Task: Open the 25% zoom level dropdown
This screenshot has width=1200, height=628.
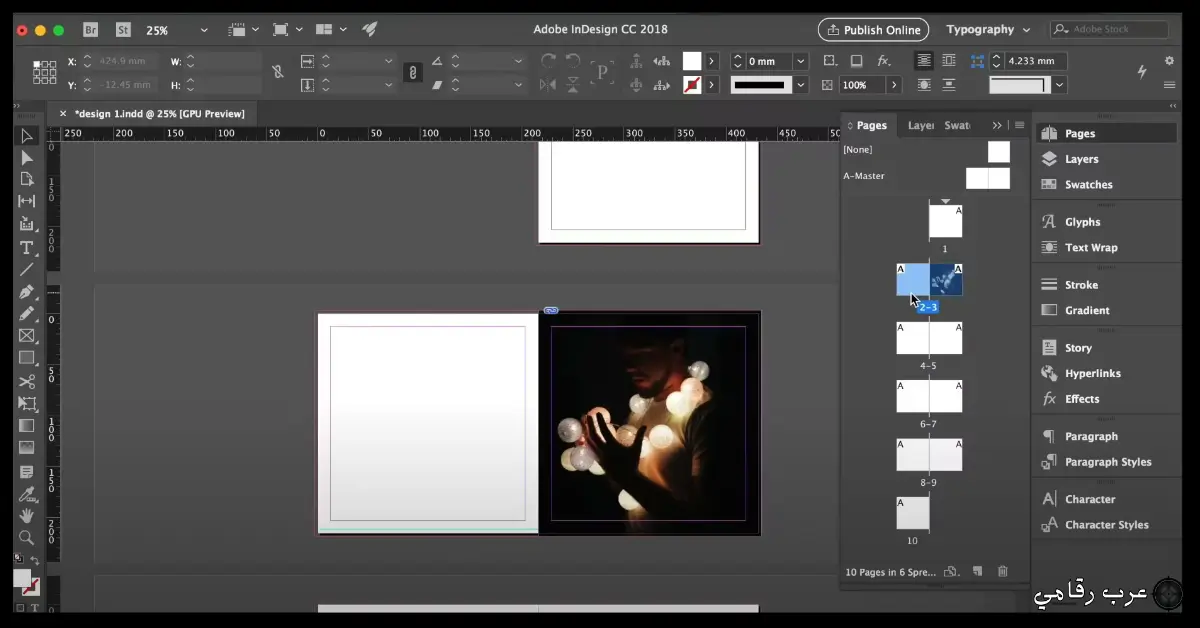Action: tap(175, 29)
